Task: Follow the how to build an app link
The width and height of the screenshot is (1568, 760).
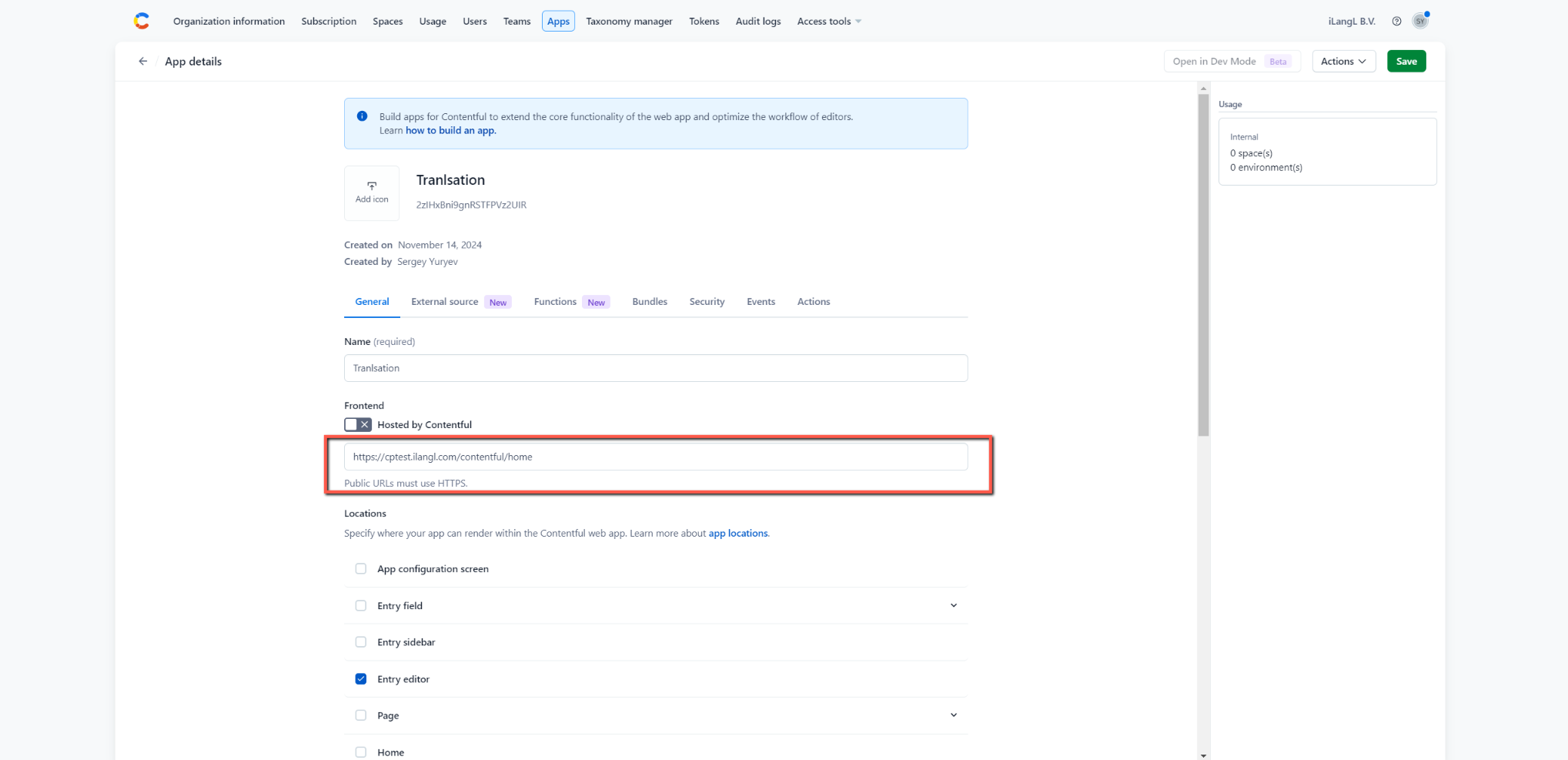Action: (x=450, y=131)
